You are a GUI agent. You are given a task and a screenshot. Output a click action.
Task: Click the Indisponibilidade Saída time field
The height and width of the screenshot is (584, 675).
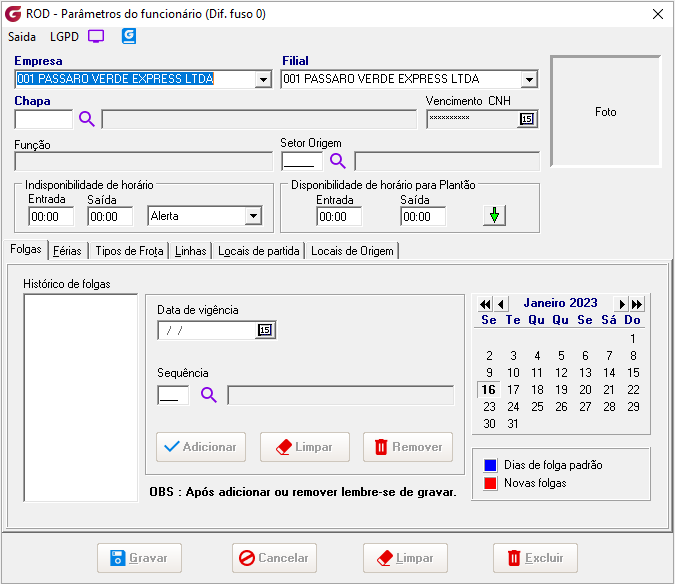[110, 216]
